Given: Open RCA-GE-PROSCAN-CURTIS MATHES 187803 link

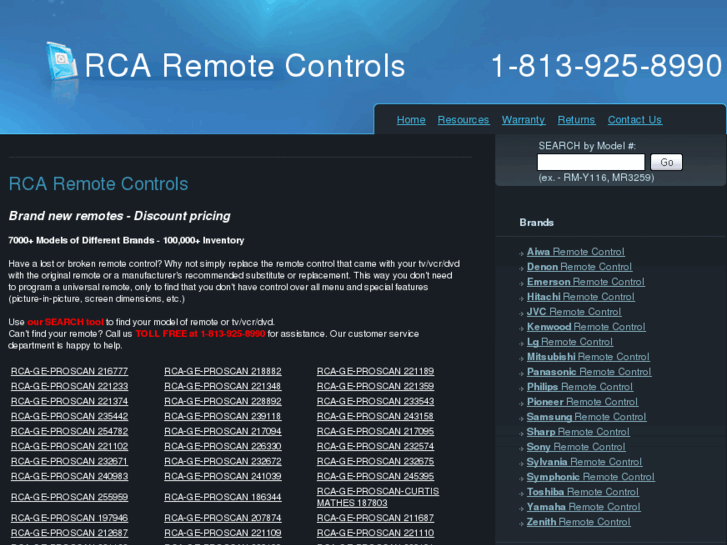Looking at the screenshot, I should point(378,497).
